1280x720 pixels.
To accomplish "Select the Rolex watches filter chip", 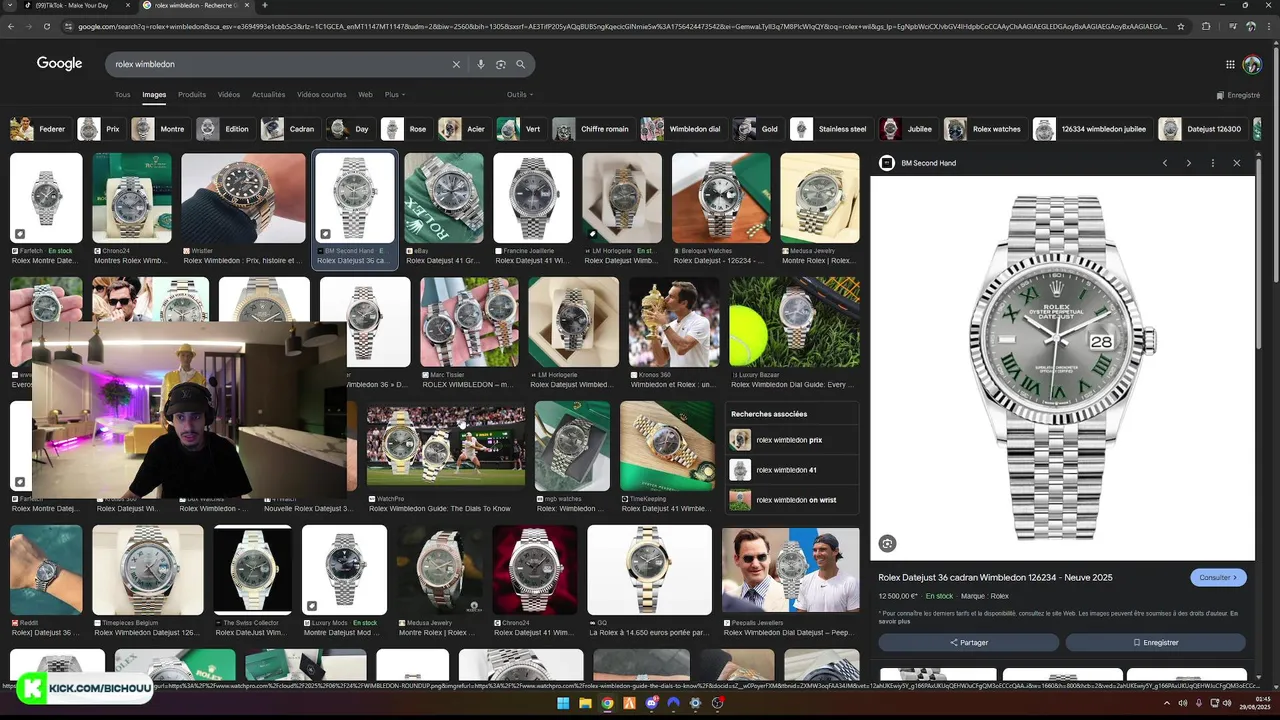I will [984, 129].
